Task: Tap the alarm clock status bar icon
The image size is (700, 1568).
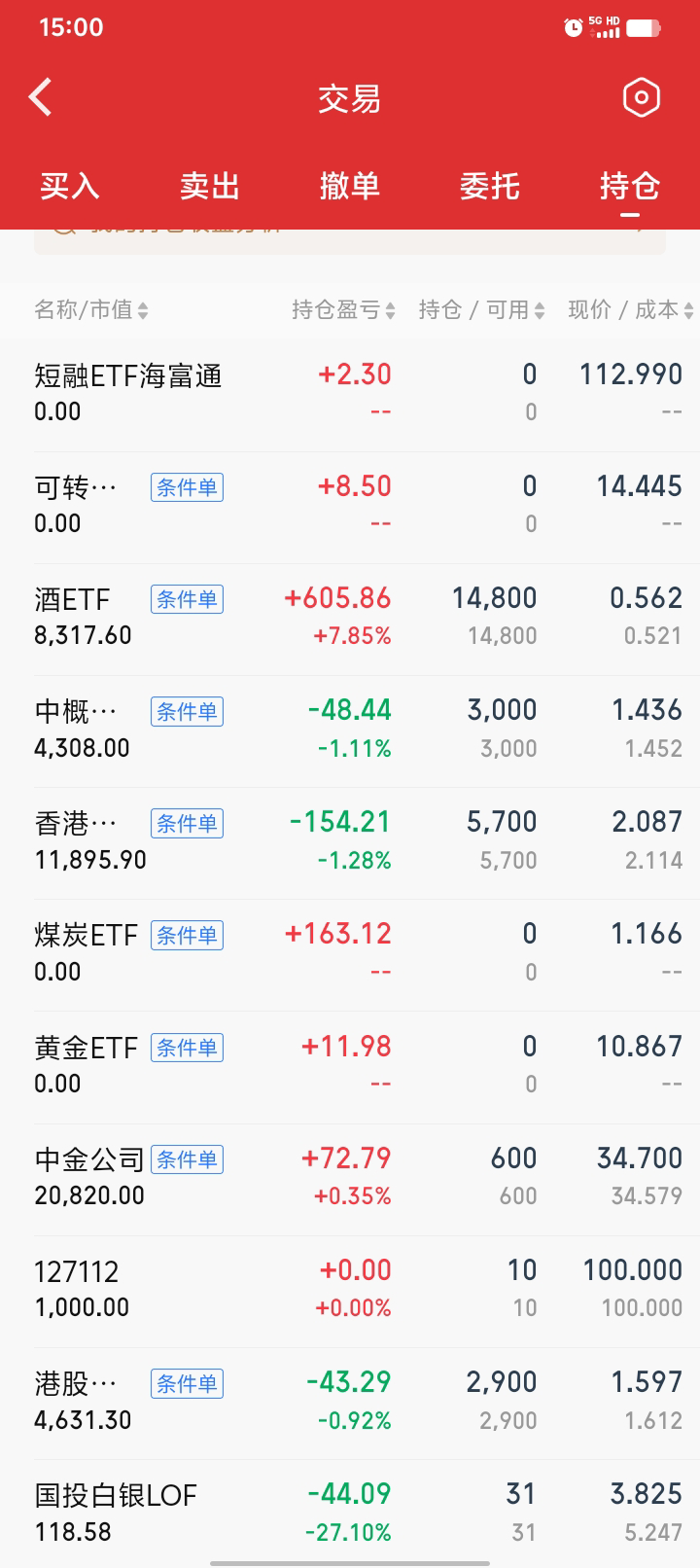Action: tap(574, 28)
